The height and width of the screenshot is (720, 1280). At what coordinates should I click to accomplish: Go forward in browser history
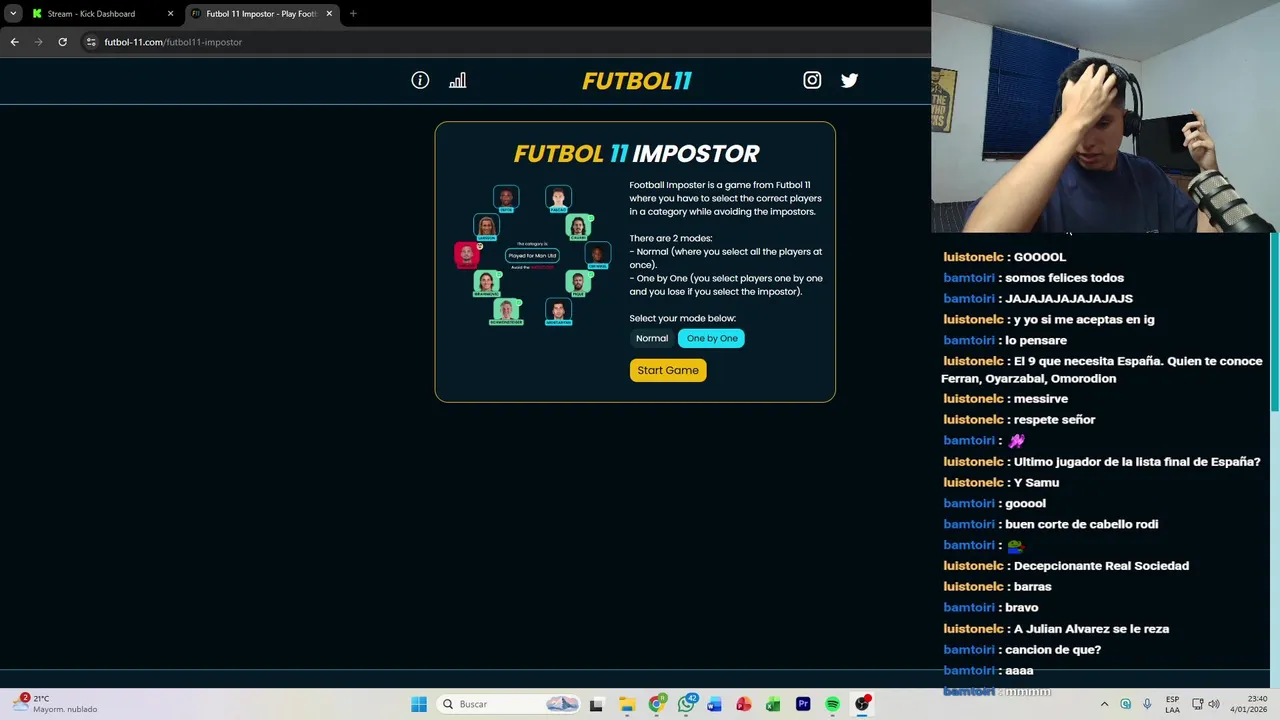coord(38,42)
